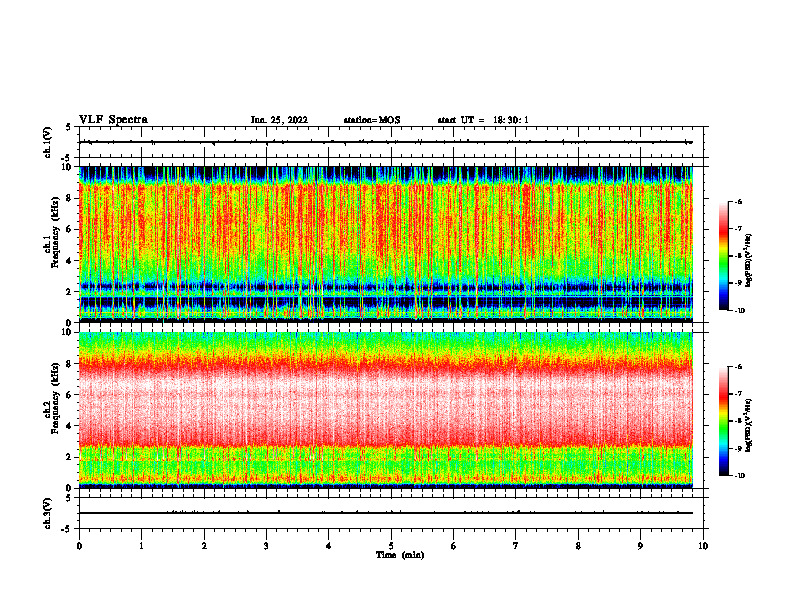Viewport: 792px width, 612px height.
Task: Click time axis tick label "7"
Action: pyautogui.click(x=516, y=546)
